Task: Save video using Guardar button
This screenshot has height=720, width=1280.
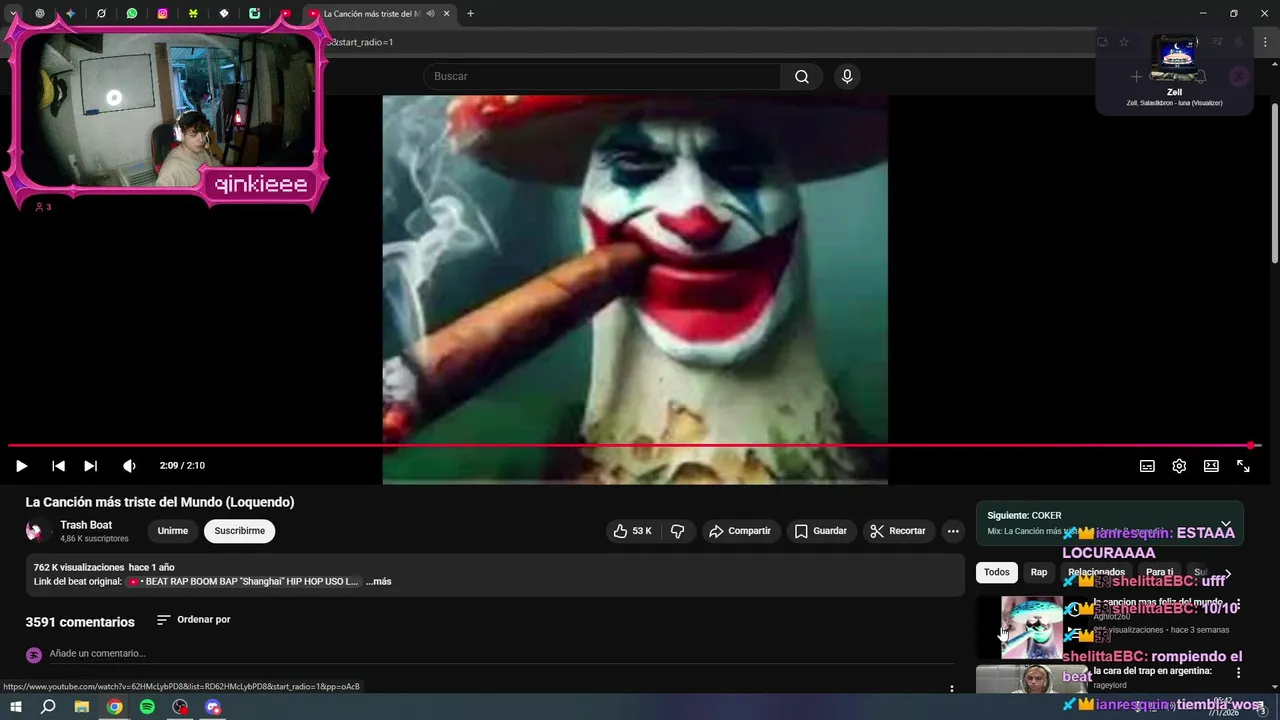Action: (x=820, y=531)
